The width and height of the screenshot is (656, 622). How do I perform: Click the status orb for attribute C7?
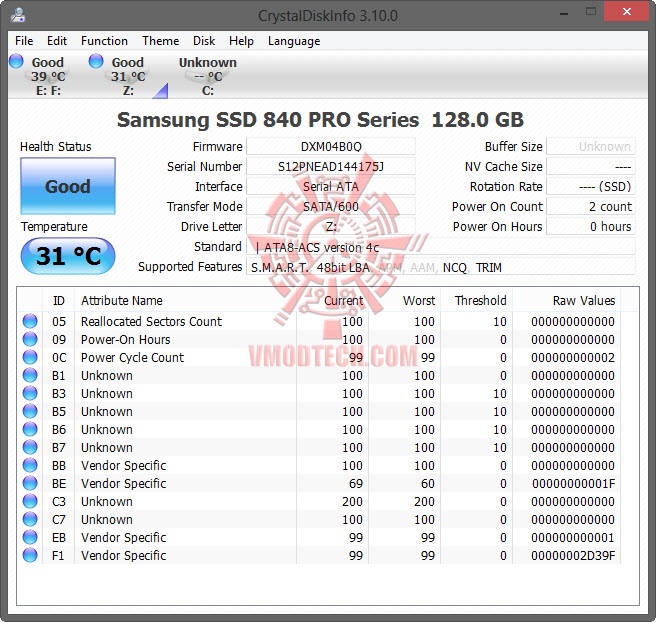30,519
